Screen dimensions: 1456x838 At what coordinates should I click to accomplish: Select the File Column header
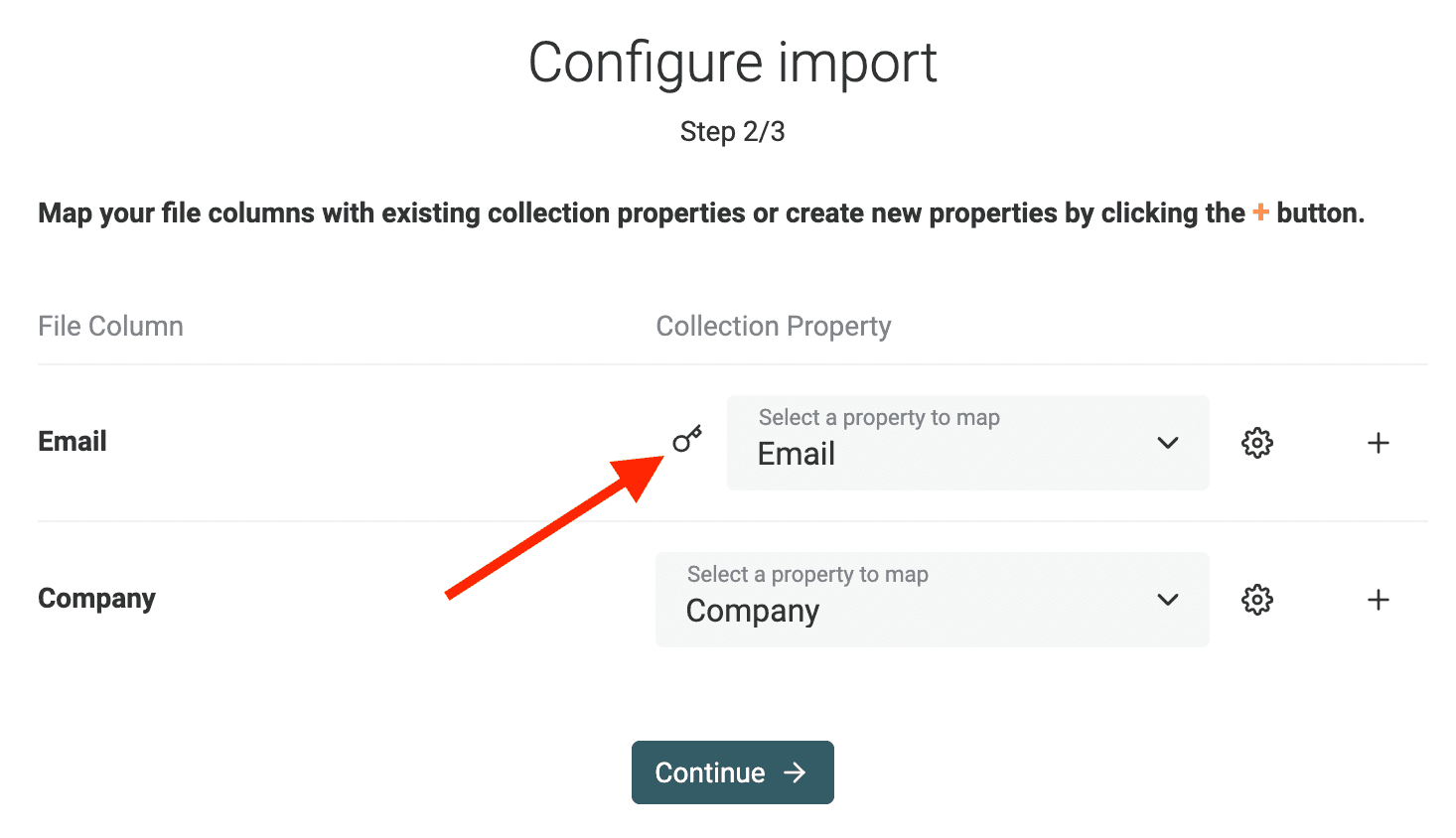point(110,326)
